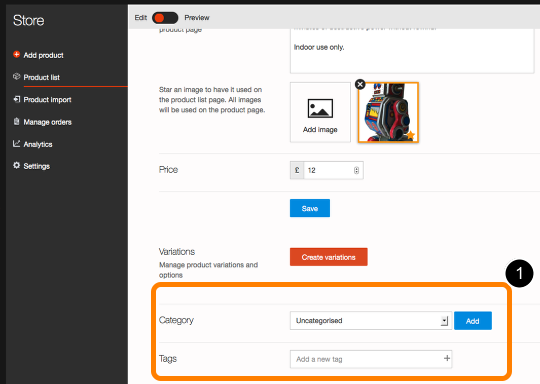The width and height of the screenshot is (540, 384).
Task: Click the Preview label next to the switch
Action: click(197, 18)
